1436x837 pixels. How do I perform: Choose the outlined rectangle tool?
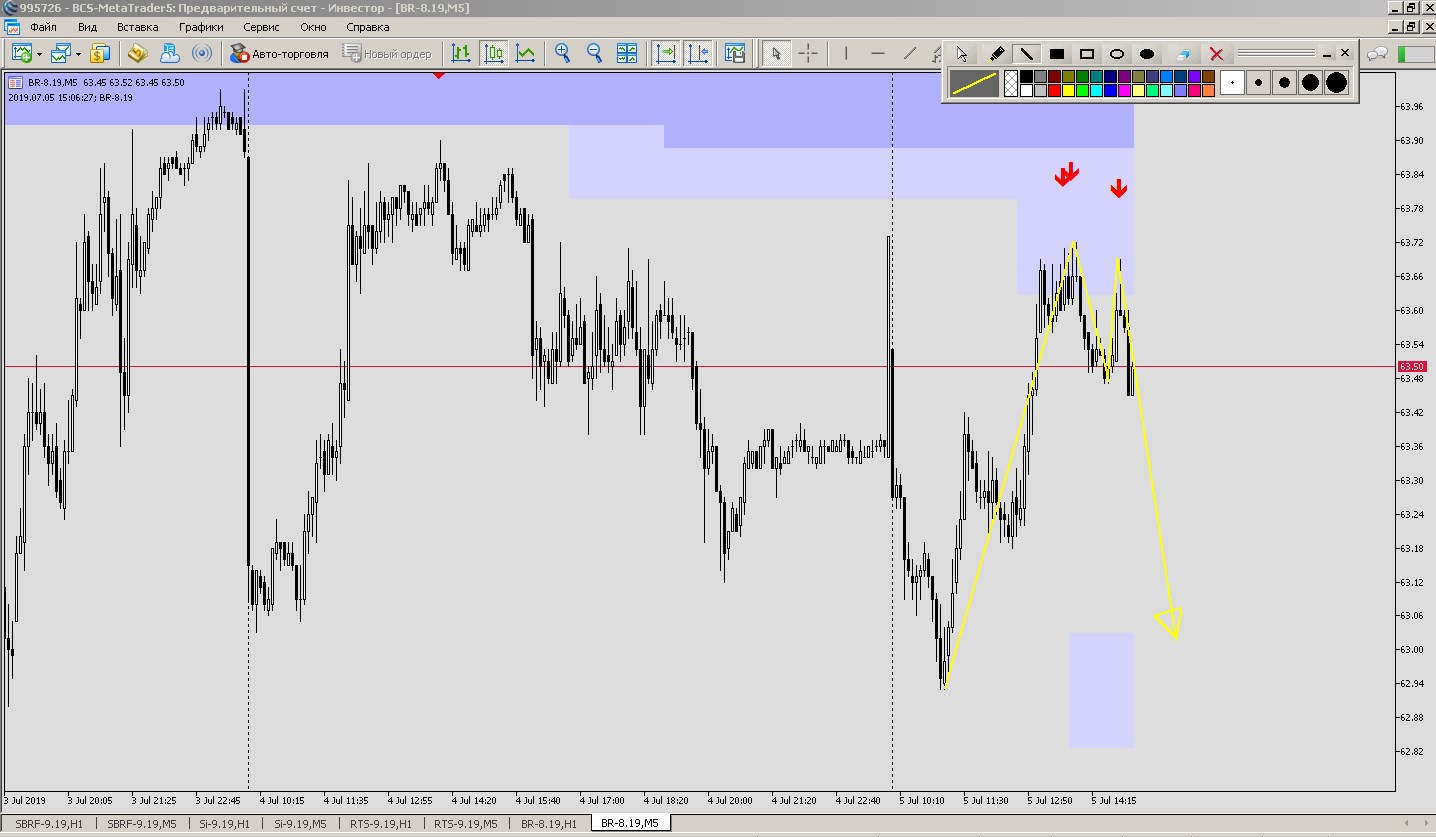[x=1087, y=54]
